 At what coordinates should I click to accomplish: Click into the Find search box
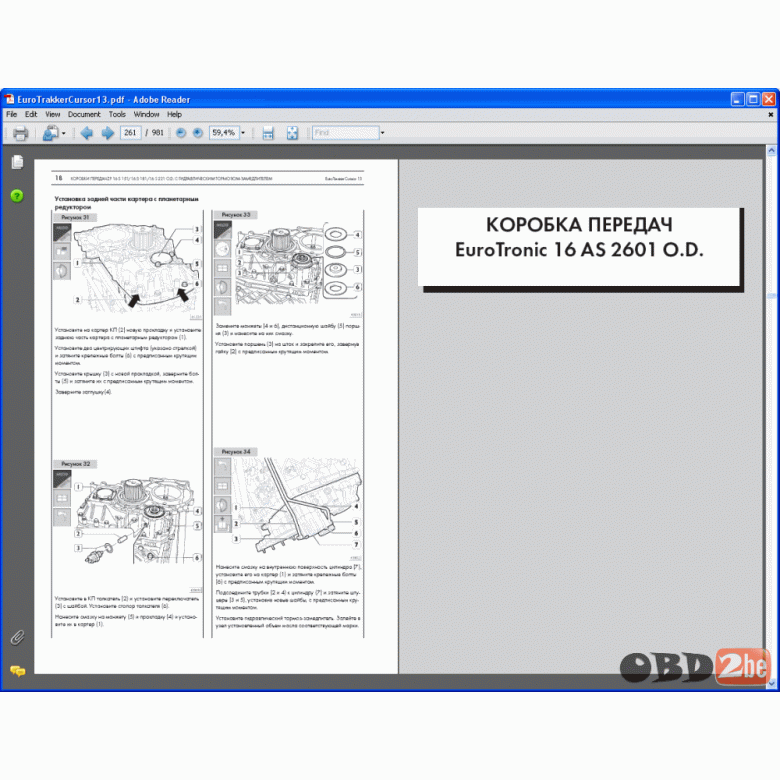(346, 133)
